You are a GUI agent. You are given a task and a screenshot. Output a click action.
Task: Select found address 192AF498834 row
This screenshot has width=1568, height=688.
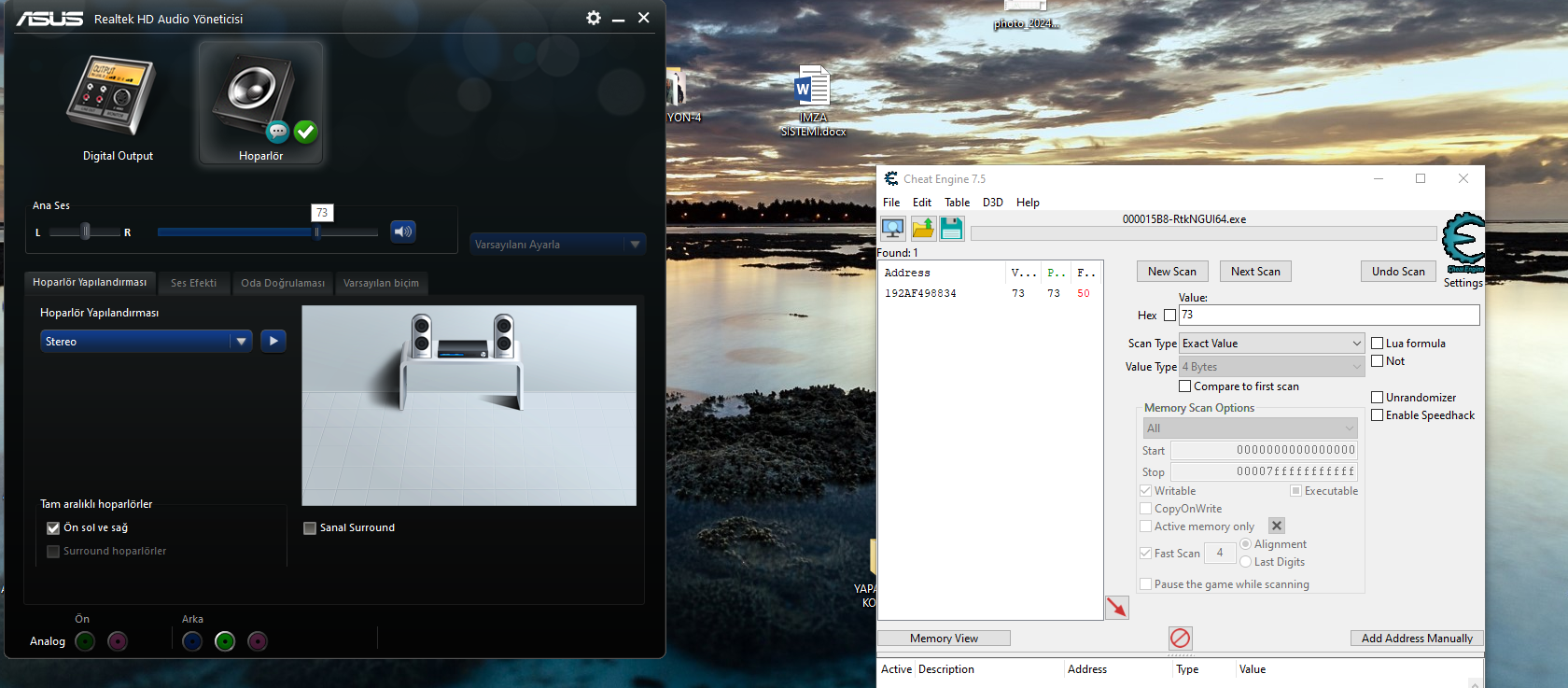(x=989, y=293)
